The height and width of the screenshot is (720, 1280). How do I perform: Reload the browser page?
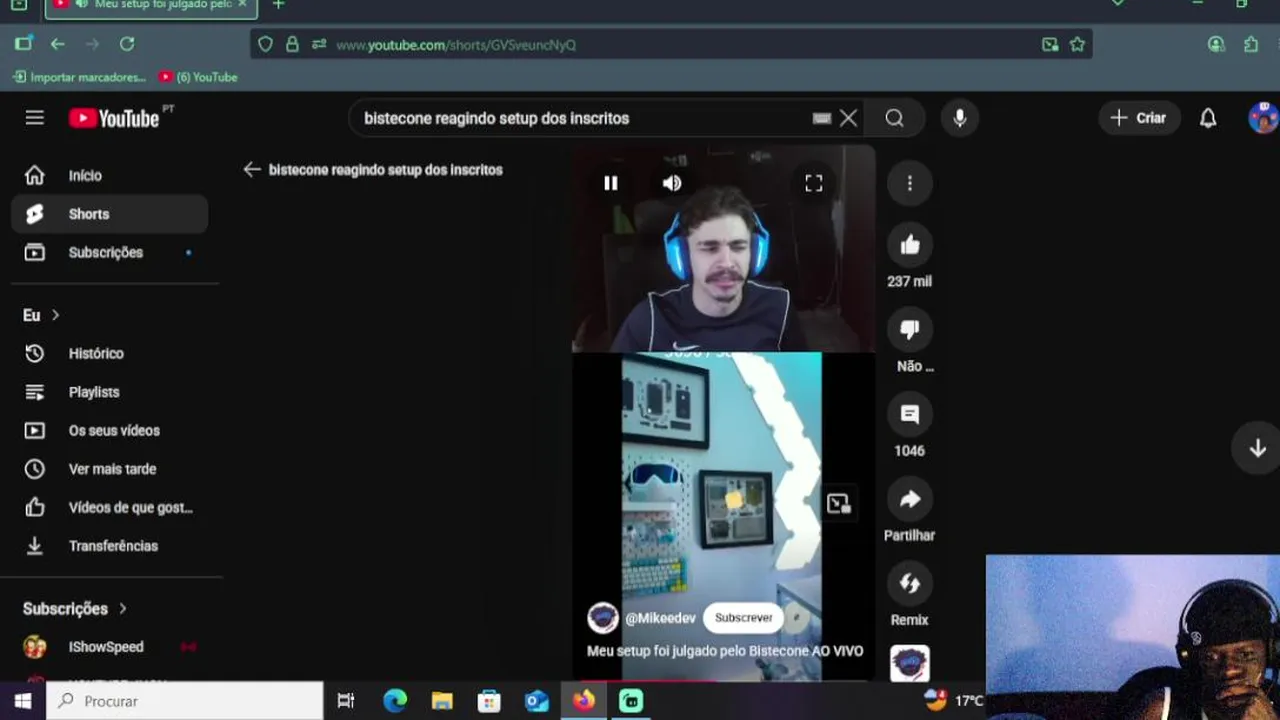(127, 44)
